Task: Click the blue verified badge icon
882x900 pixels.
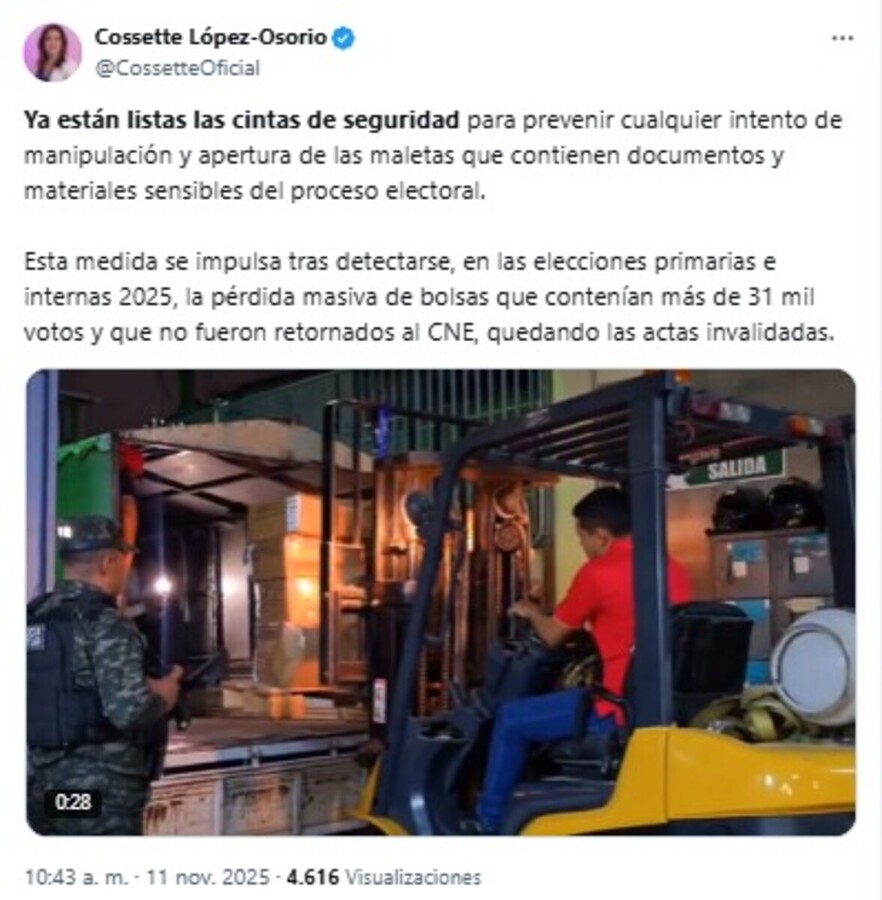Action: [343, 38]
